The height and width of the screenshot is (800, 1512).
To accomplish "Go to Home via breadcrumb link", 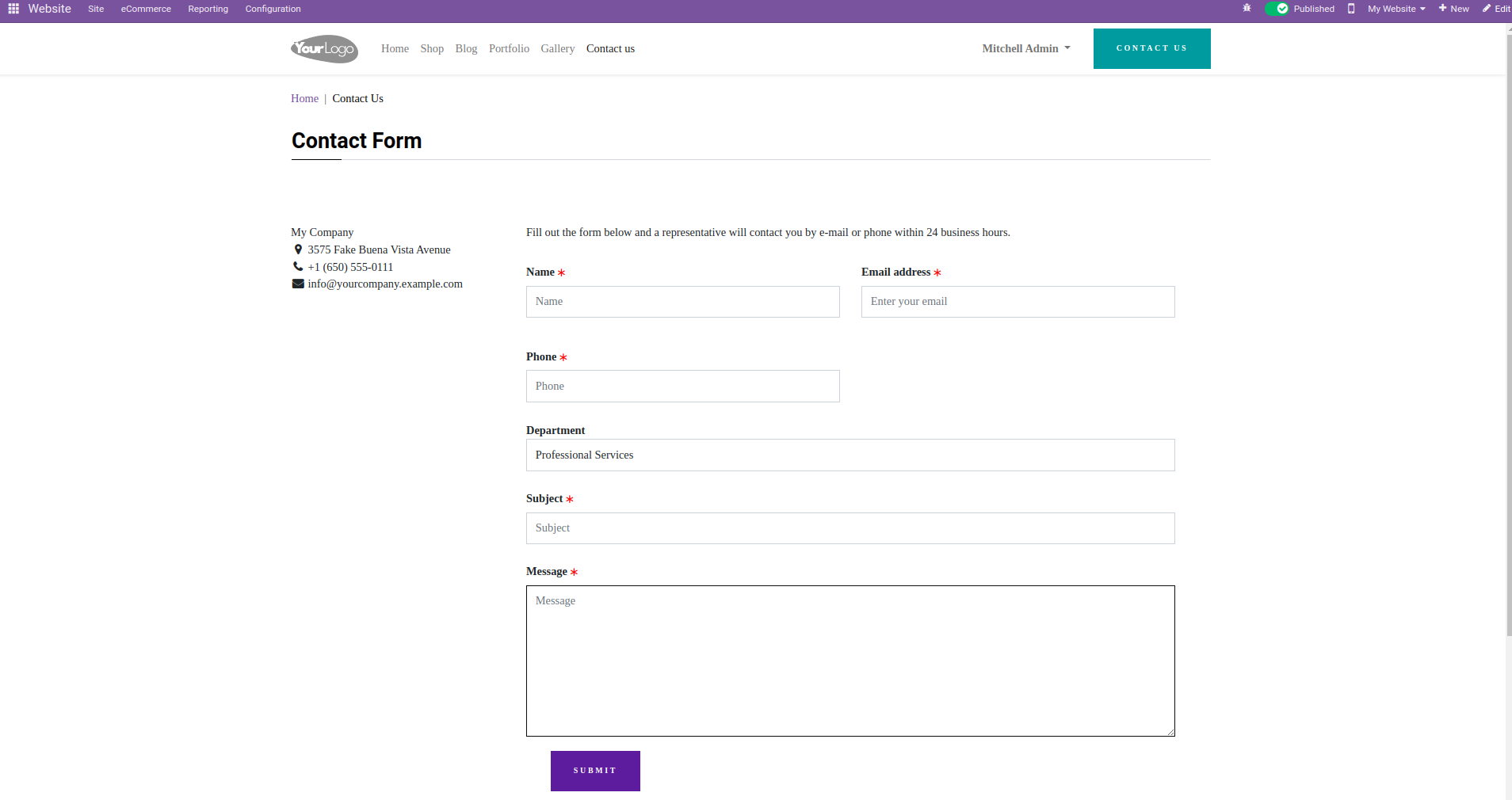I will pyautogui.click(x=304, y=98).
